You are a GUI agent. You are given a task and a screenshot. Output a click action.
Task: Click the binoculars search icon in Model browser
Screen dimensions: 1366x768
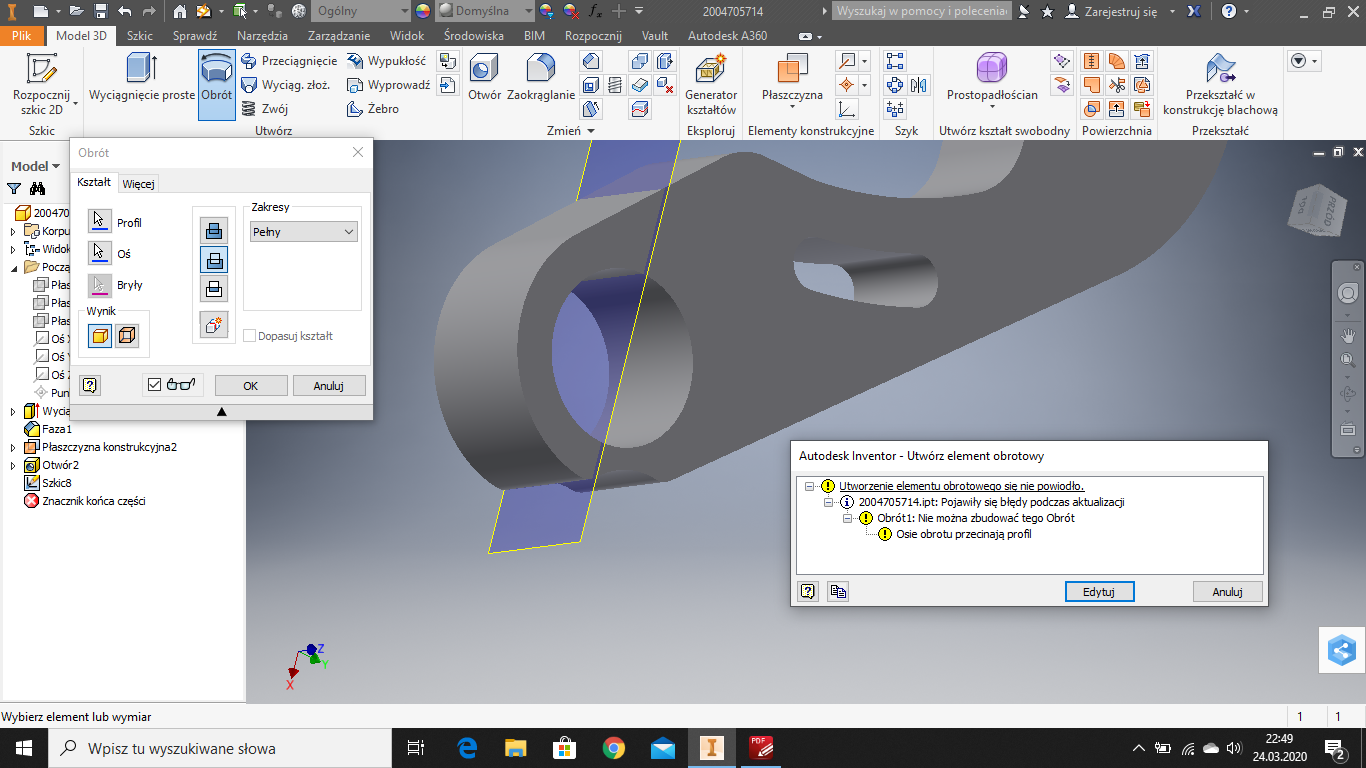click(x=38, y=188)
